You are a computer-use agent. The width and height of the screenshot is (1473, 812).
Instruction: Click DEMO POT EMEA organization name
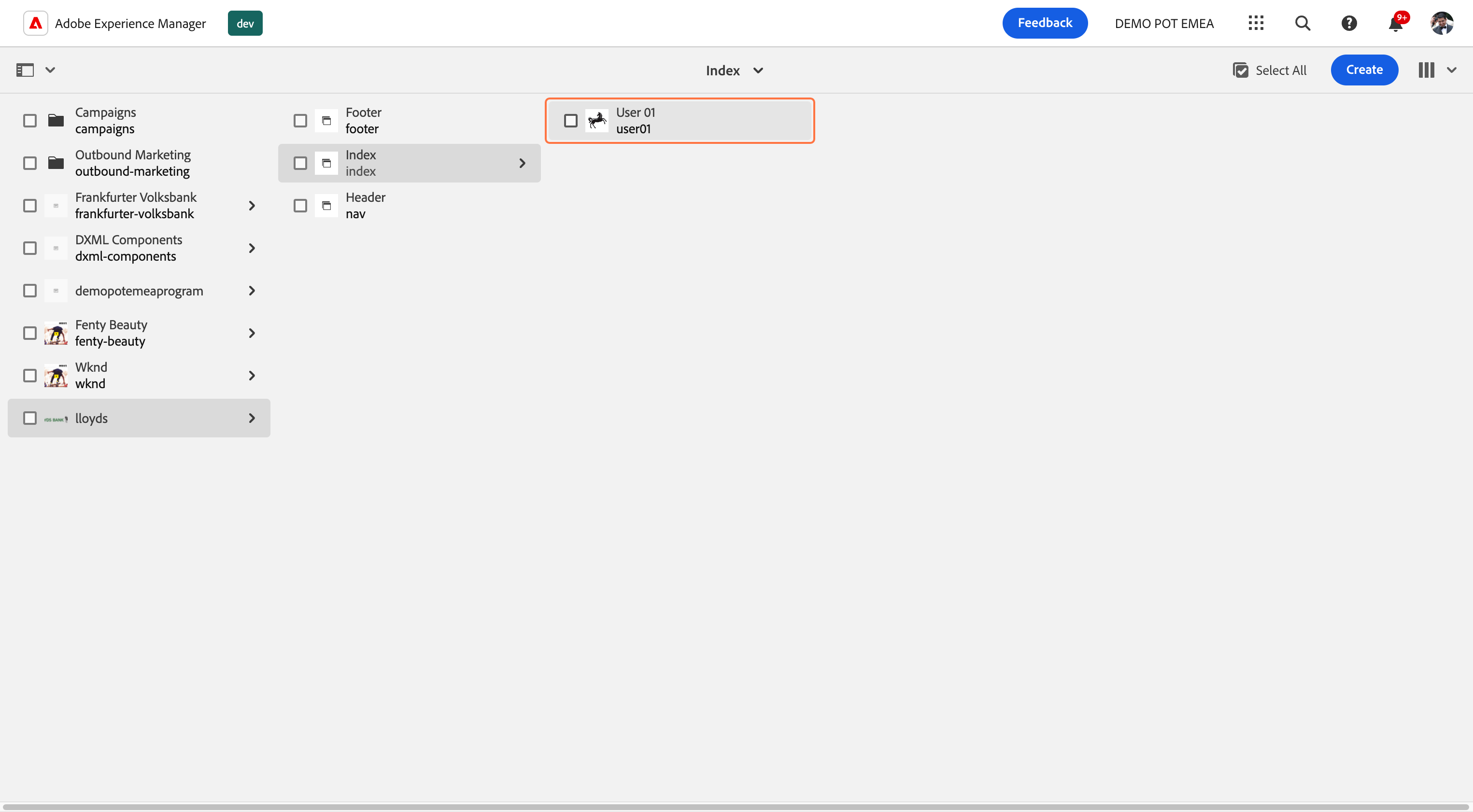click(x=1164, y=24)
